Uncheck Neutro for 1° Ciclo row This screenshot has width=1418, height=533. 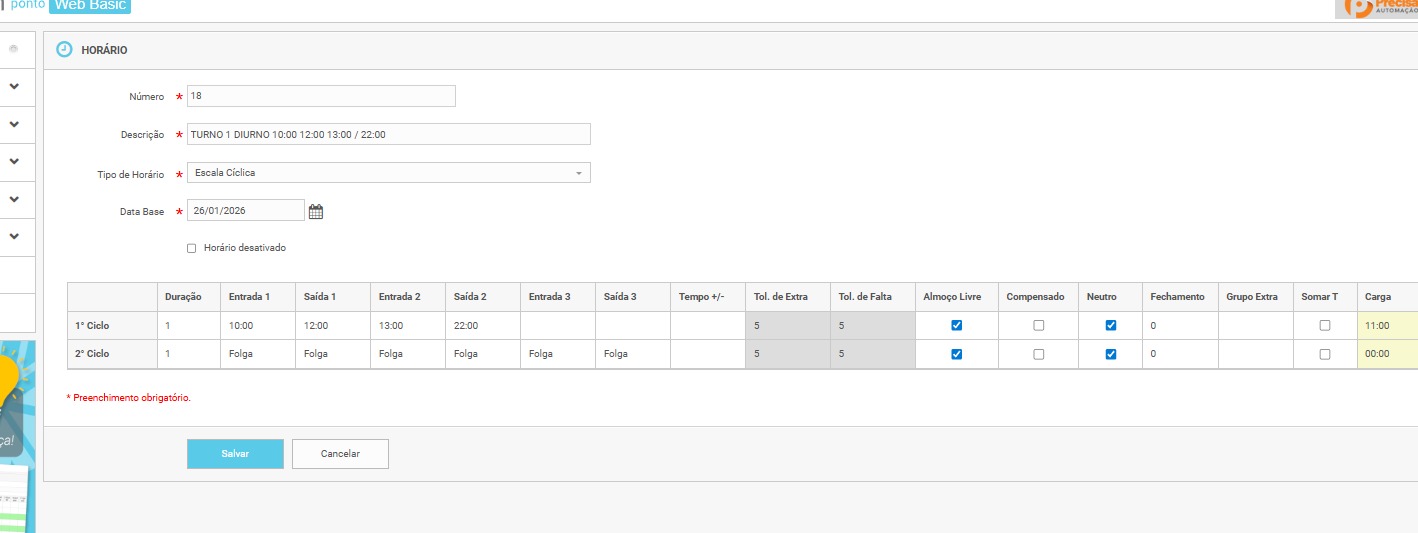coord(1110,325)
